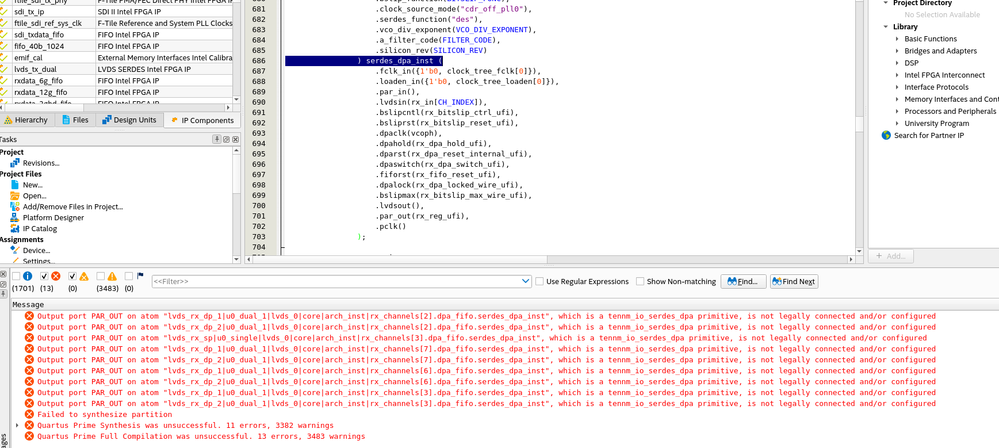Collapse the Project Directory node

coord(886,3)
